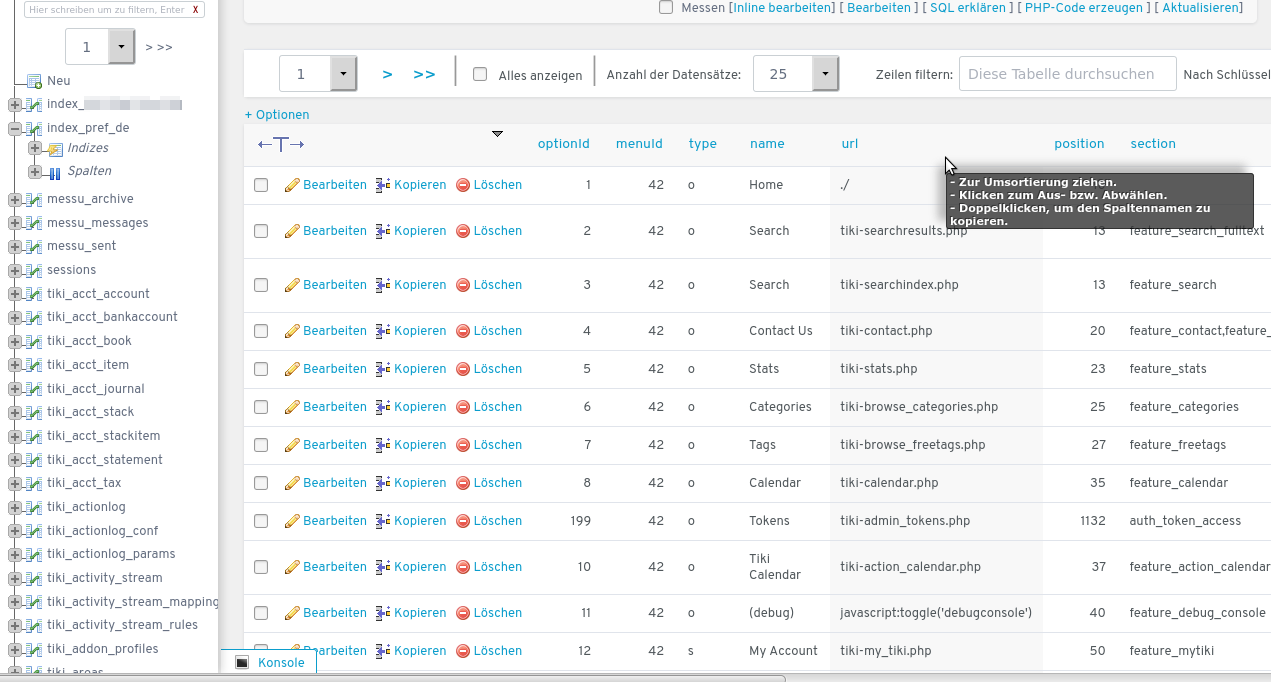The image size is (1271, 682).
Task: Expand the Indizes node
Action: pyautogui.click(x=35, y=148)
